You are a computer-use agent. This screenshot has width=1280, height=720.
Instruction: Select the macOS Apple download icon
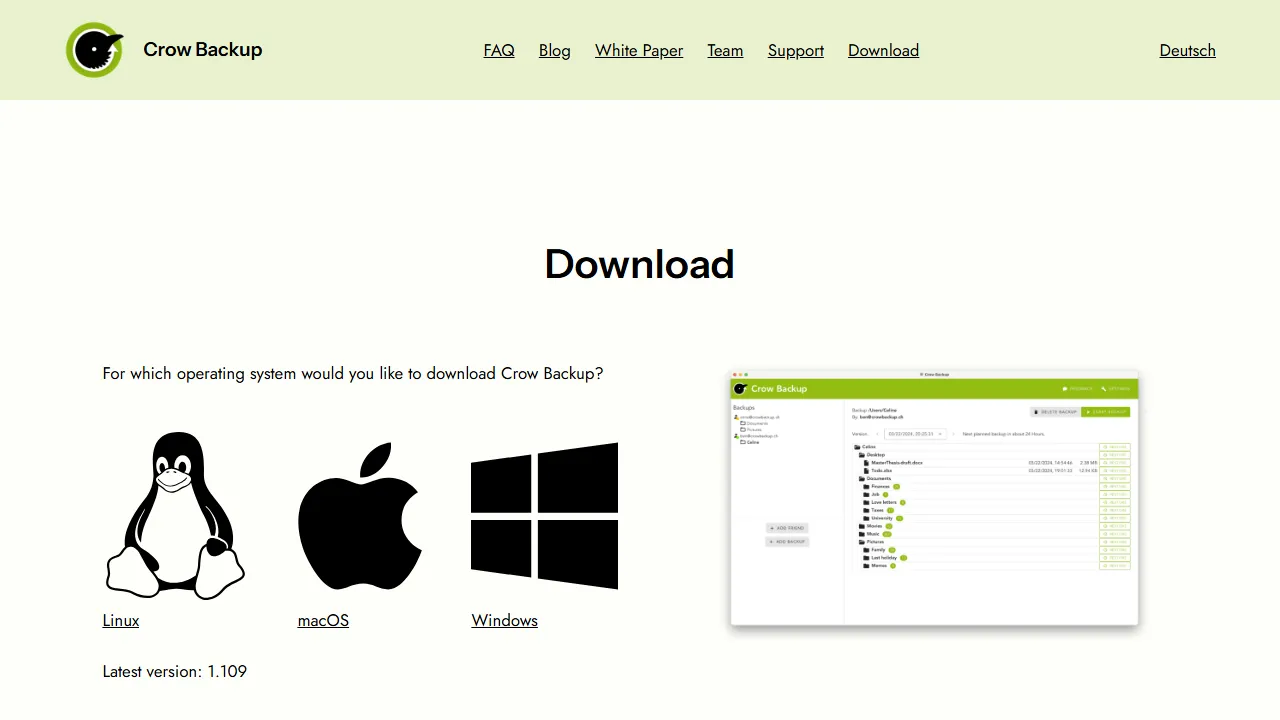point(359,516)
